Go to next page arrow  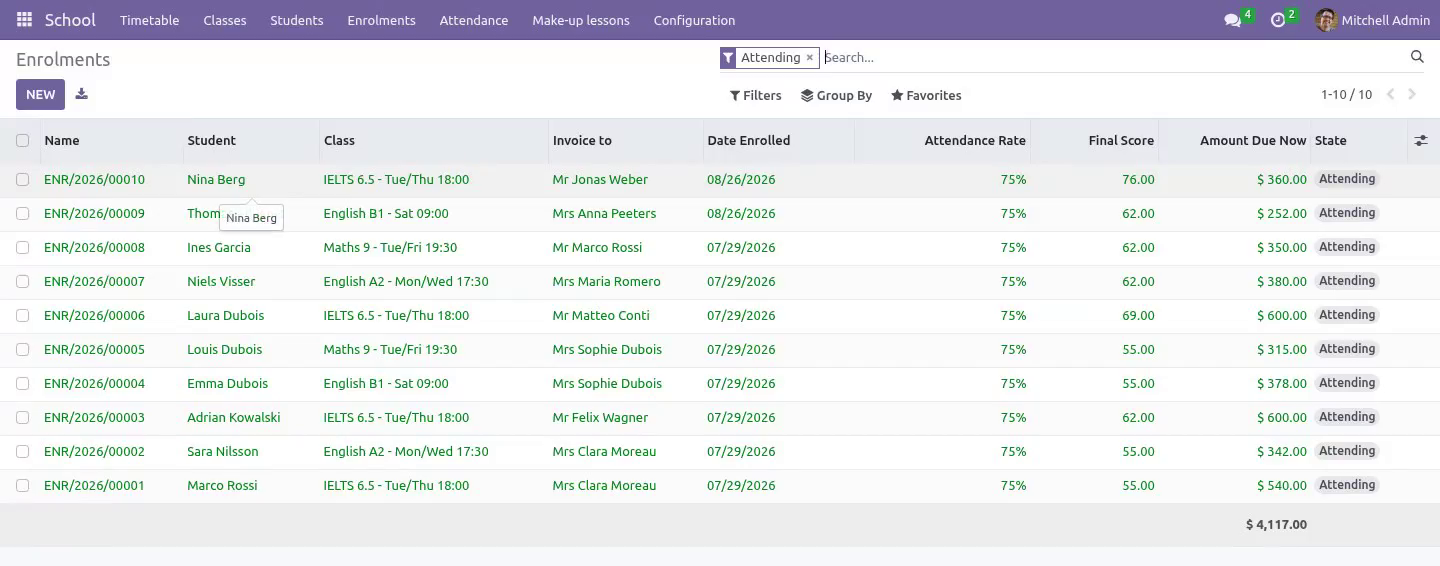click(x=1412, y=95)
